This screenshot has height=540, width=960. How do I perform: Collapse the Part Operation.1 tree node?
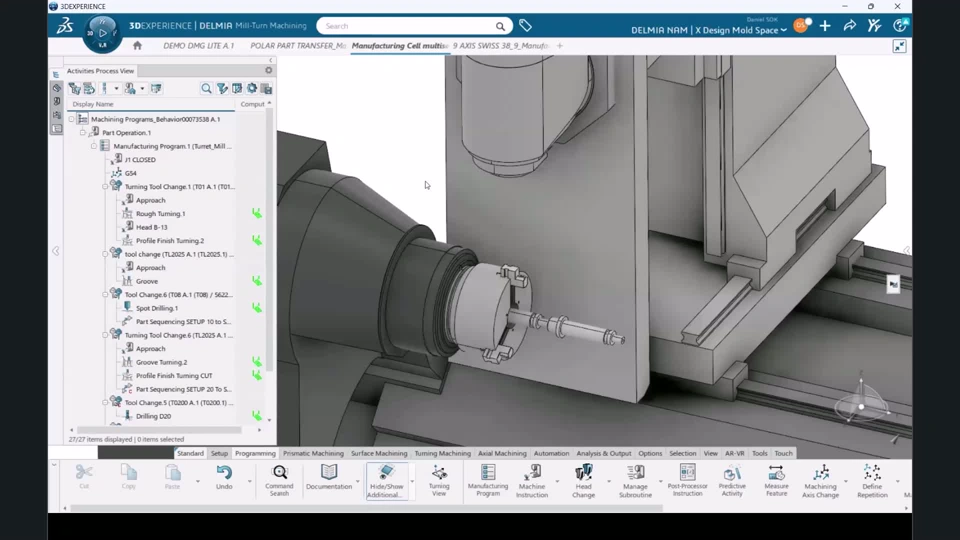[84, 133]
